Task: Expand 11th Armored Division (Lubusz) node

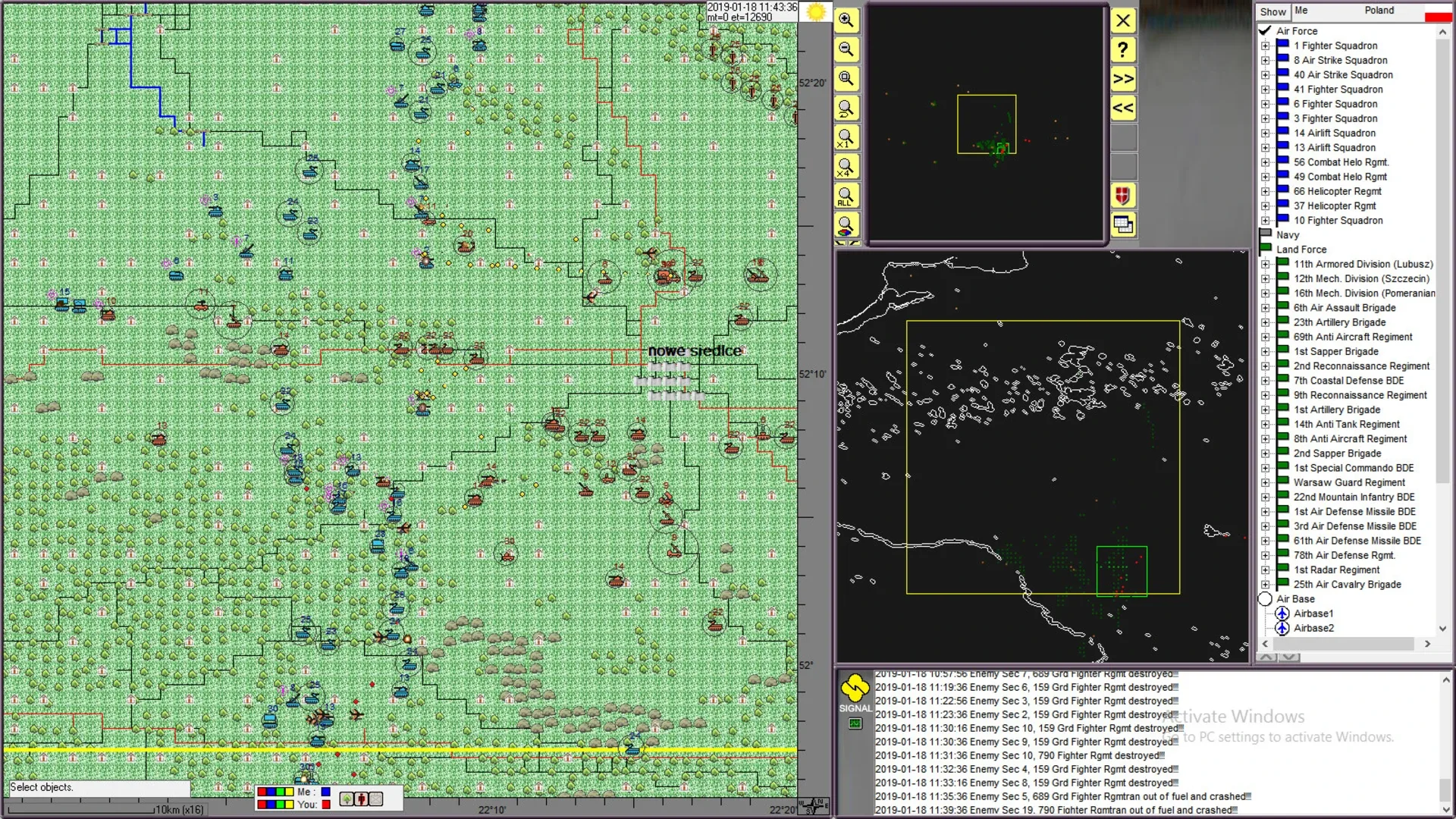Action: pos(1265,265)
